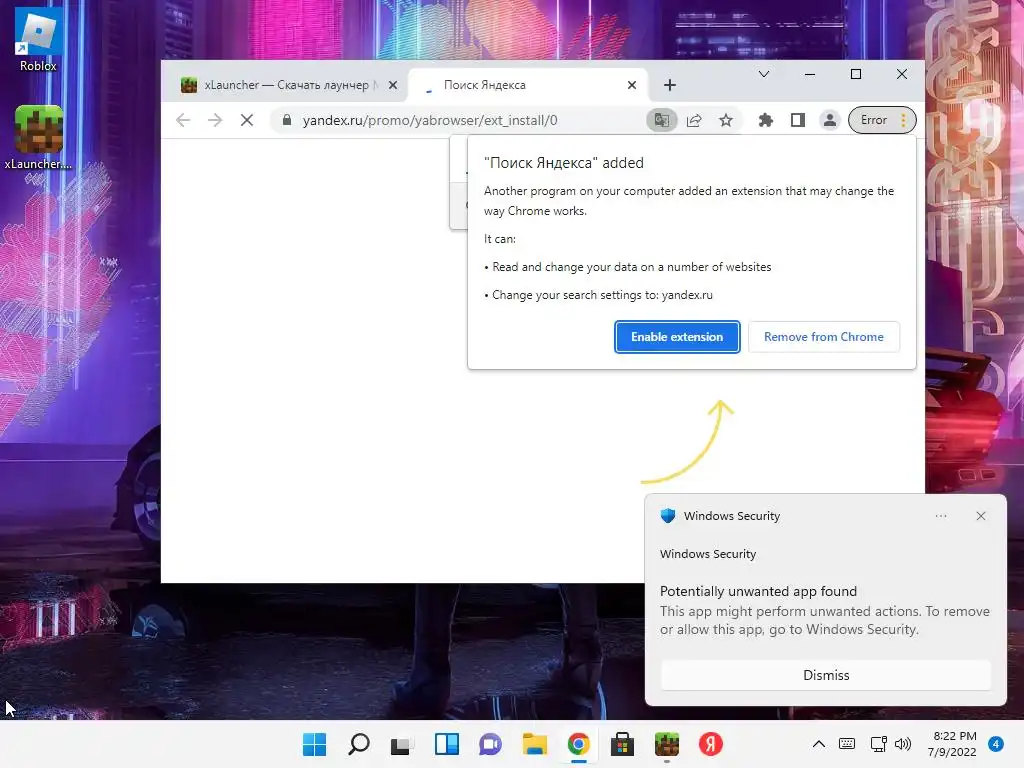Toggle the Chrome side panel
The height and width of the screenshot is (768, 1024).
point(797,120)
